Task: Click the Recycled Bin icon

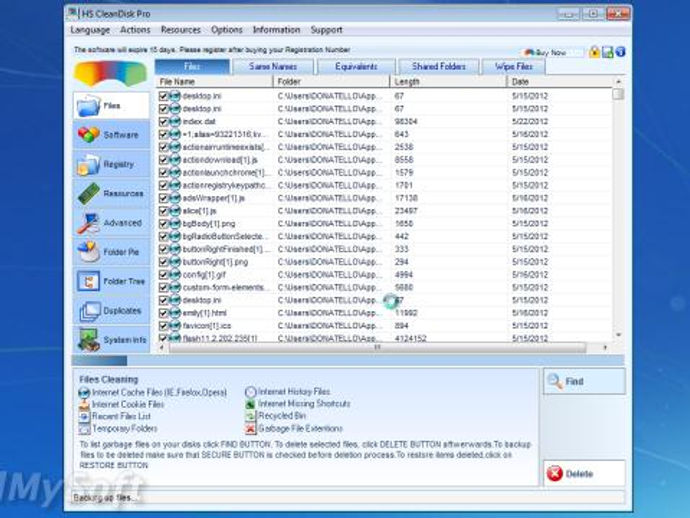Action: click(250, 416)
